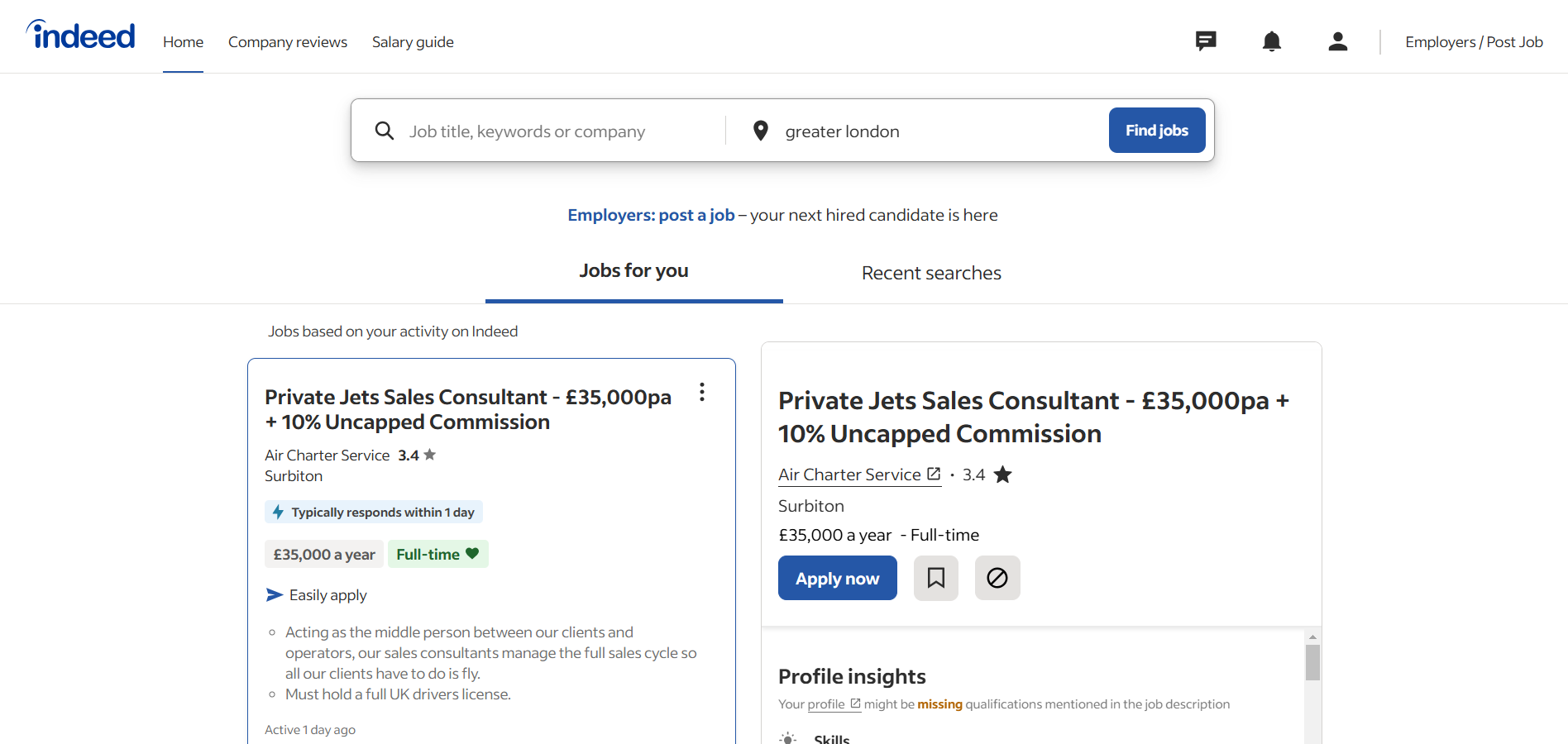1568x744 pixels.
Task: Click scrollbar up arrow in job details
Action: (1312, 637)
